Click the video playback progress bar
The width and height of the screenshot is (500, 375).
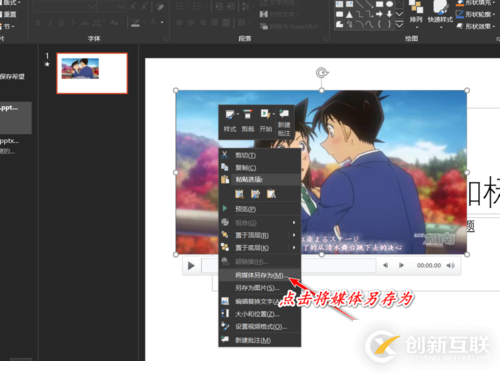point(338,266)
